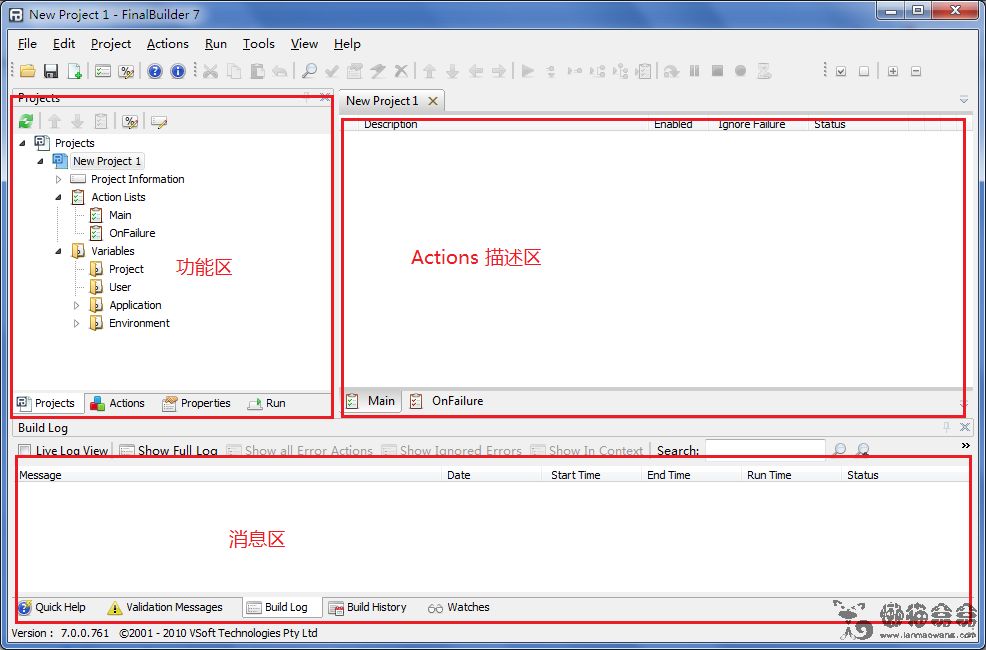This screenshot has width=986, height=650.
Task: Click the Open Project folder icon
Action: click(28, 71)
